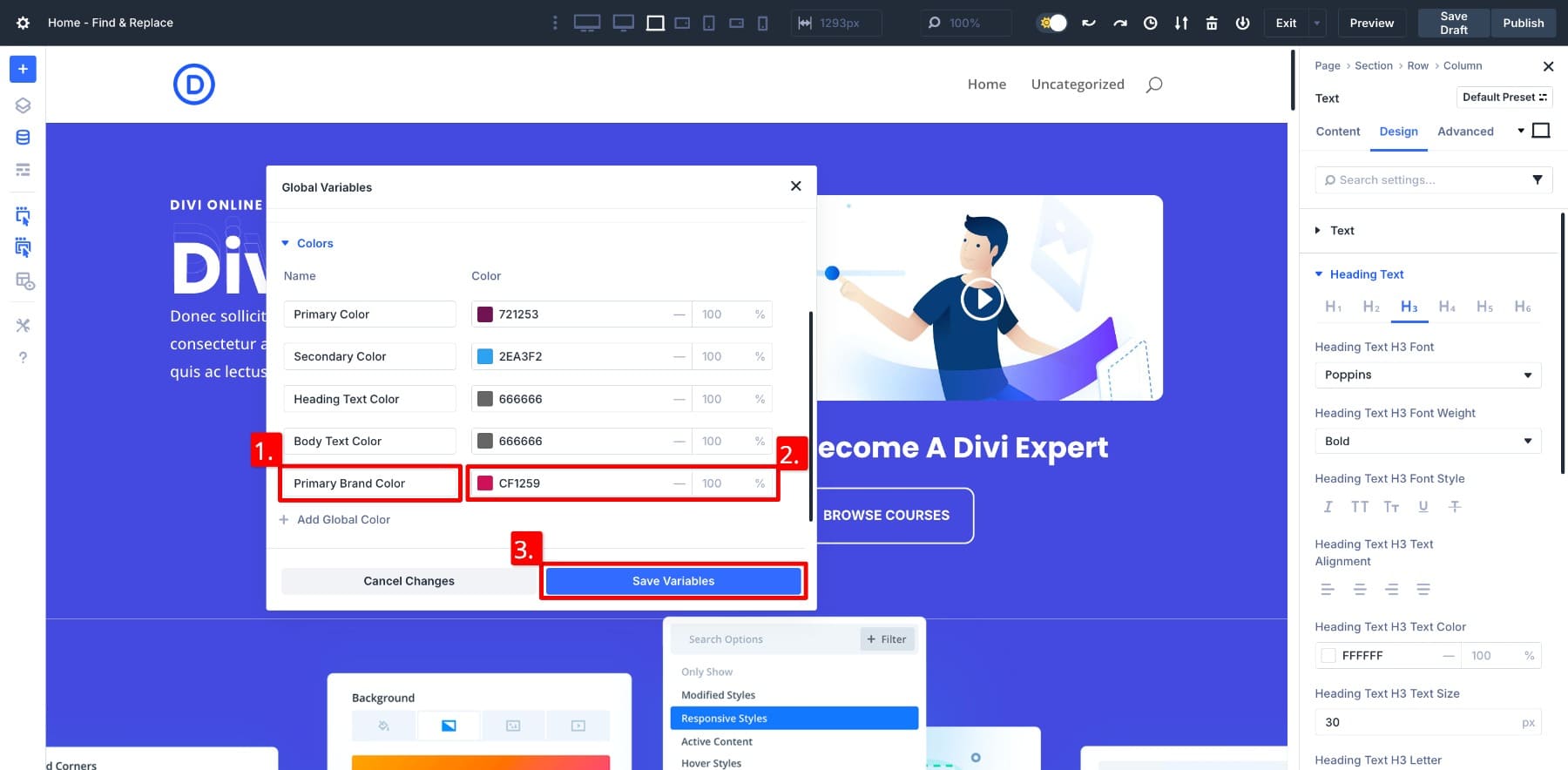Viewport: 1568px width, 770px height.
Task: Toggle strikethrough heading font style
Action: click(1455, 507)
